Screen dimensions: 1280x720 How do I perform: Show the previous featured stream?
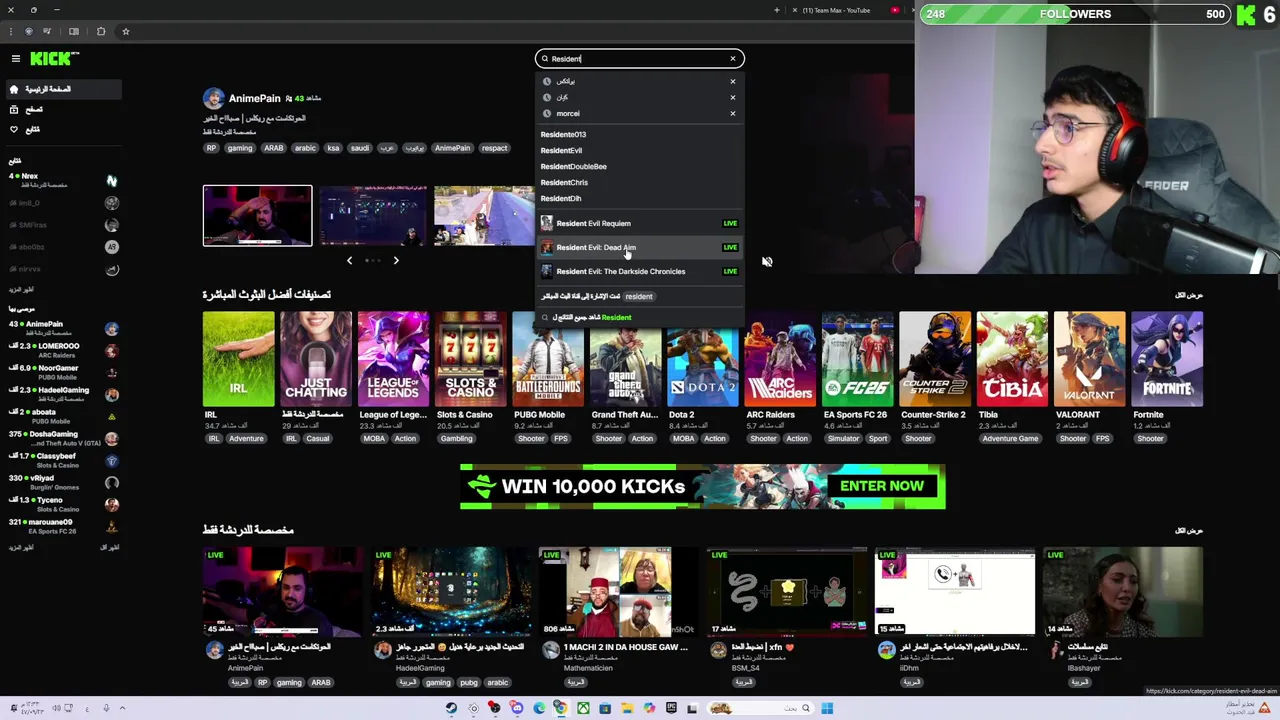(x=349, y=261)
